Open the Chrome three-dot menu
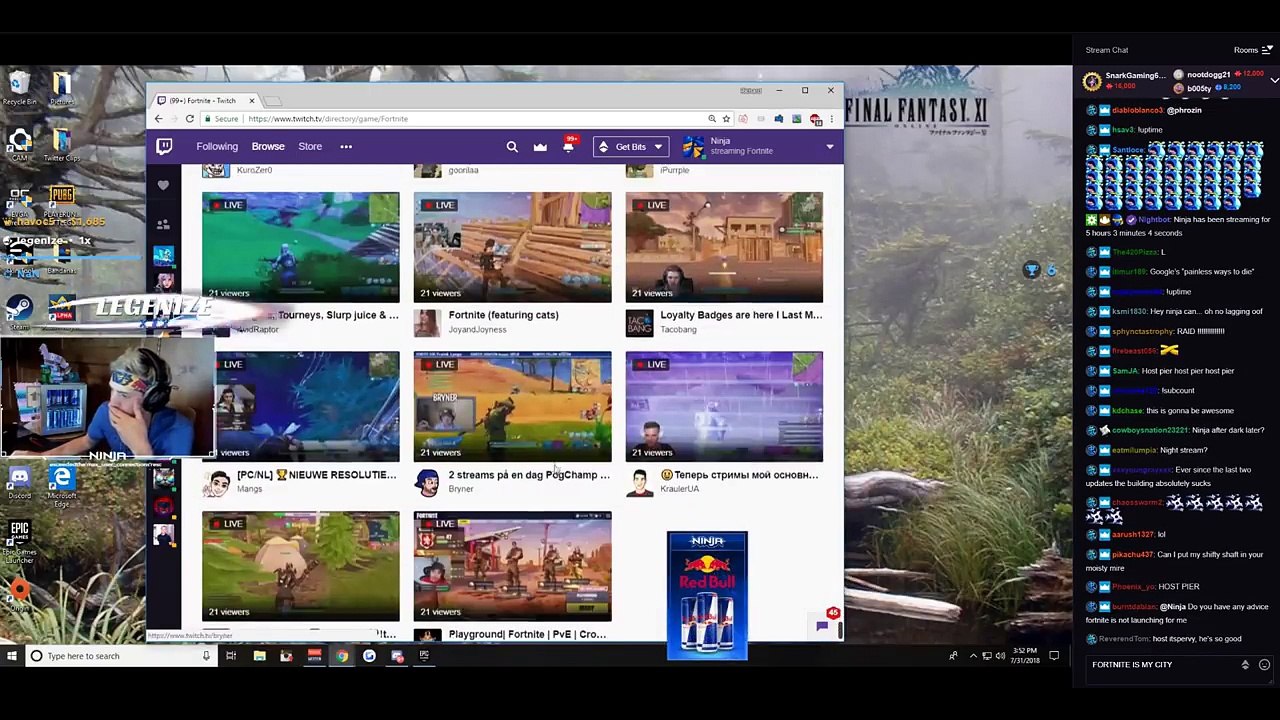Image resolution: width=1280 pixels, height=720 pixels. pyautogui.click(x=831, y=119)
